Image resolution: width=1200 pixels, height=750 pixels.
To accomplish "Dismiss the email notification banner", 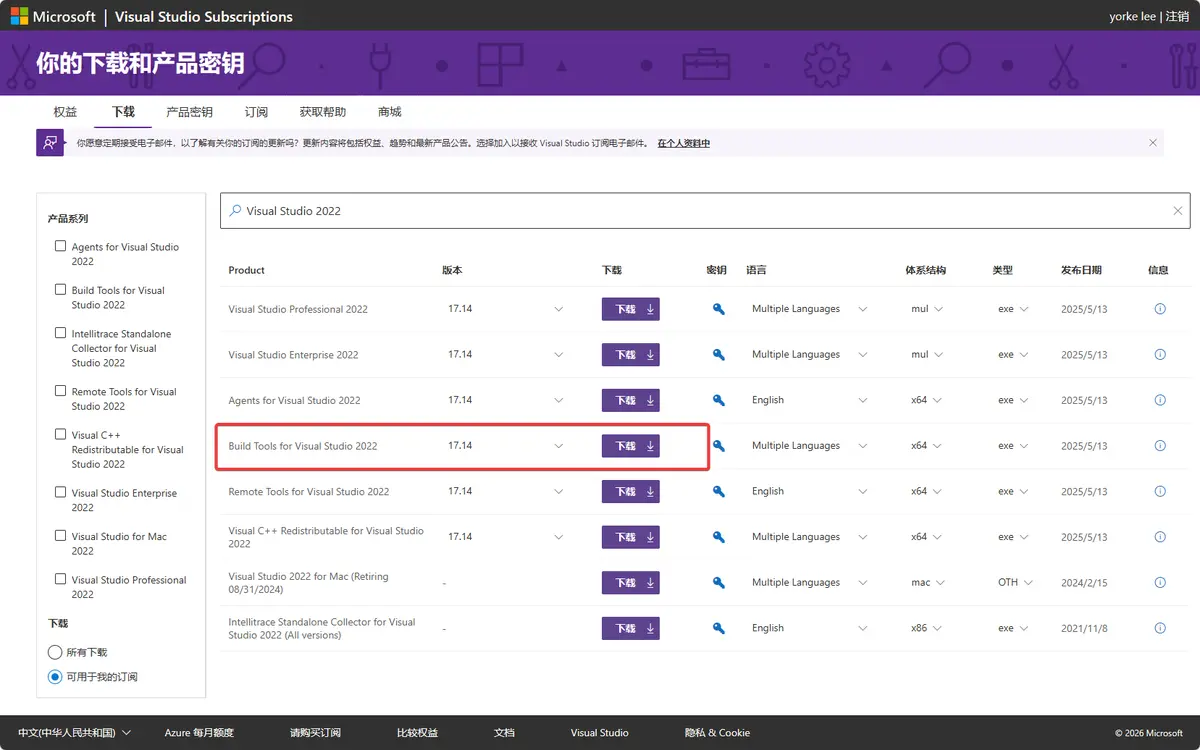I will pos(1153,143).
